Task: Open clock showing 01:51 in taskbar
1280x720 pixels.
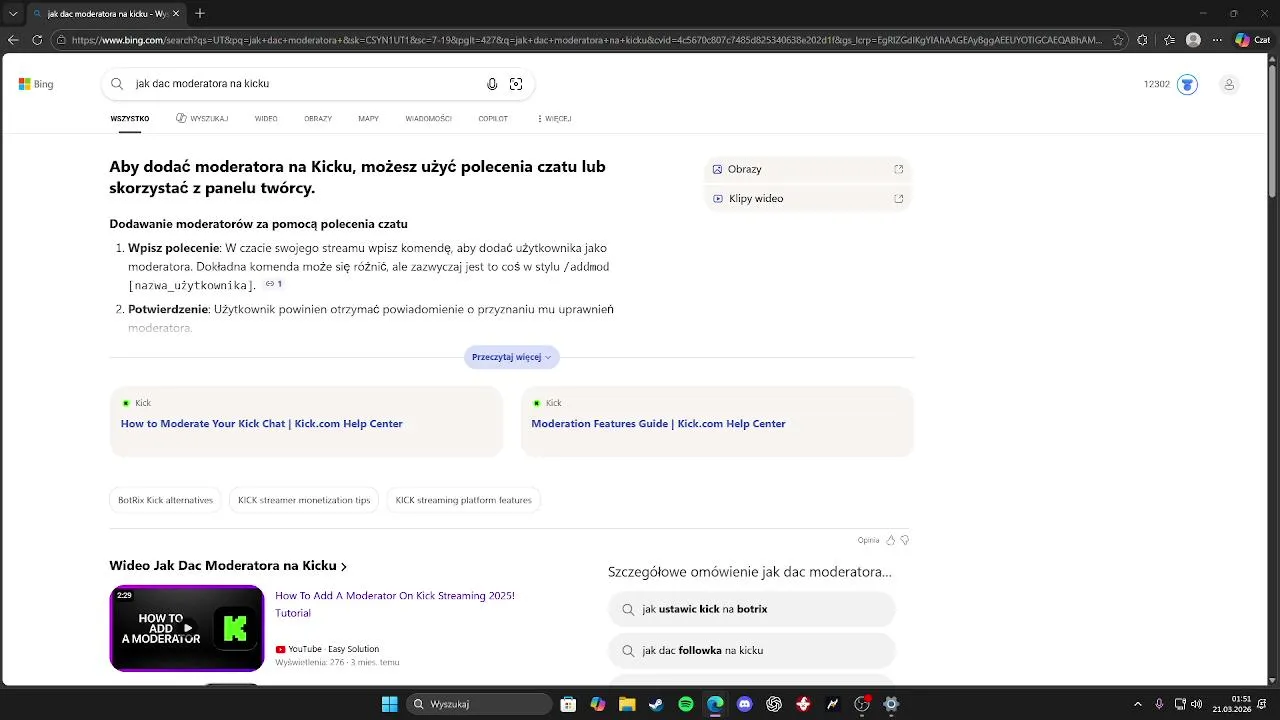Action: 1232,704
